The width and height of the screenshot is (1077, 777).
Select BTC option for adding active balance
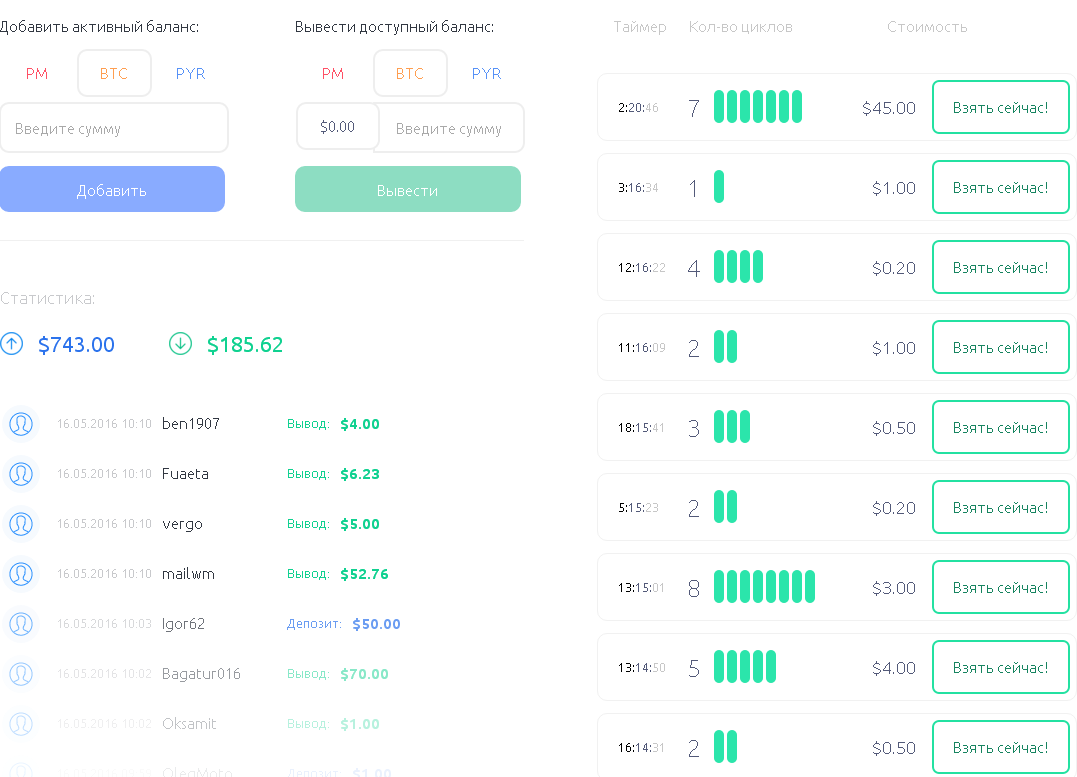[x=114, y=74]
